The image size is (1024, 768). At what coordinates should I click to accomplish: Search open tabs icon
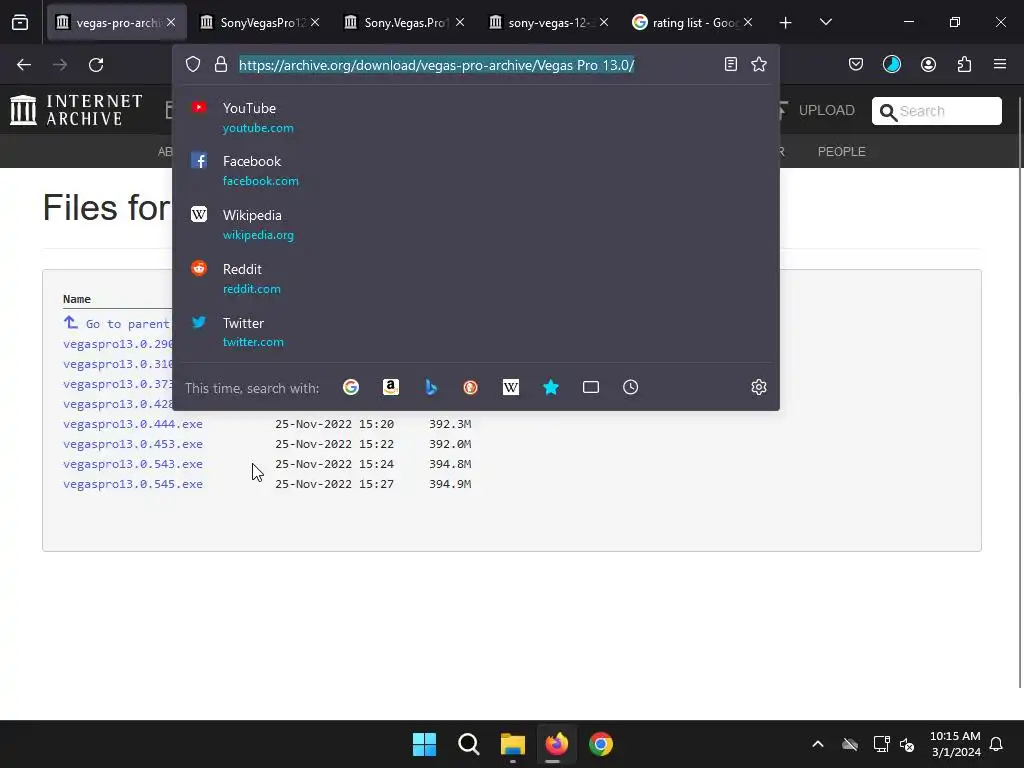pos(590,387)
